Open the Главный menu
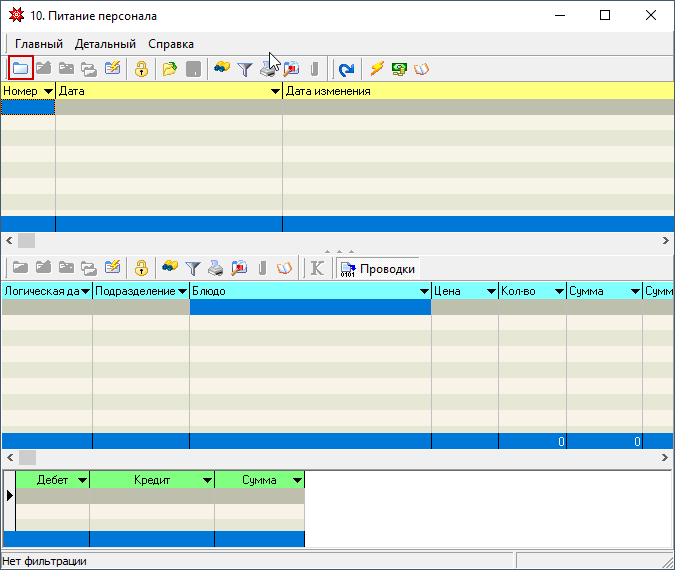The width and height of the screenshot is (675, 570). [39, 44]
